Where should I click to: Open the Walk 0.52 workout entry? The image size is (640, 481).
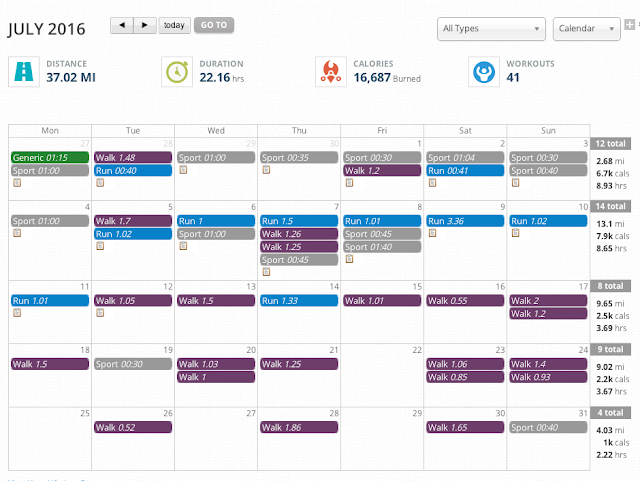[132, 427]
